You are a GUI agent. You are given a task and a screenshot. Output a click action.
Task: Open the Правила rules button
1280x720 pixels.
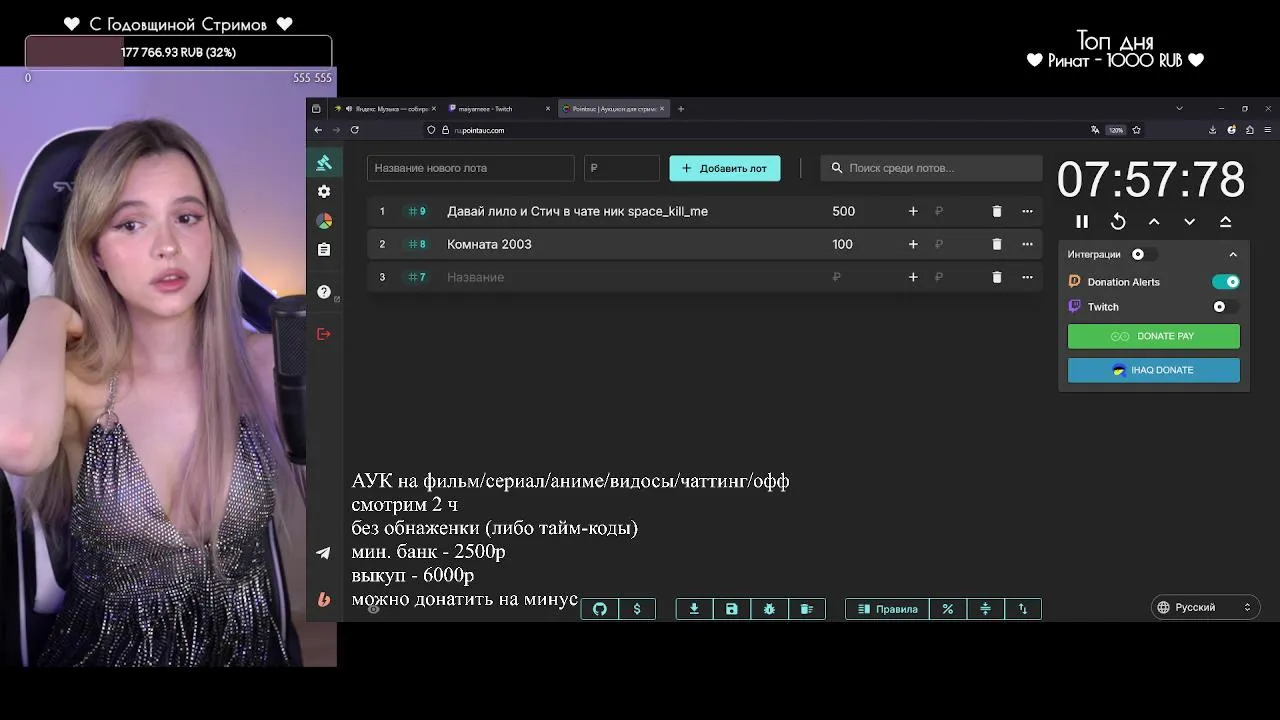[x=888, y=609]
